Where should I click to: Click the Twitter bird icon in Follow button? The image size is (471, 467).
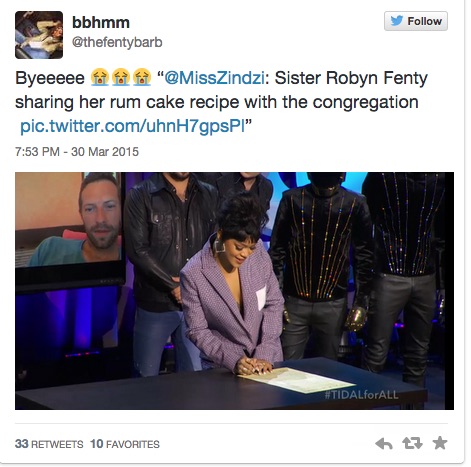(397, 21)
